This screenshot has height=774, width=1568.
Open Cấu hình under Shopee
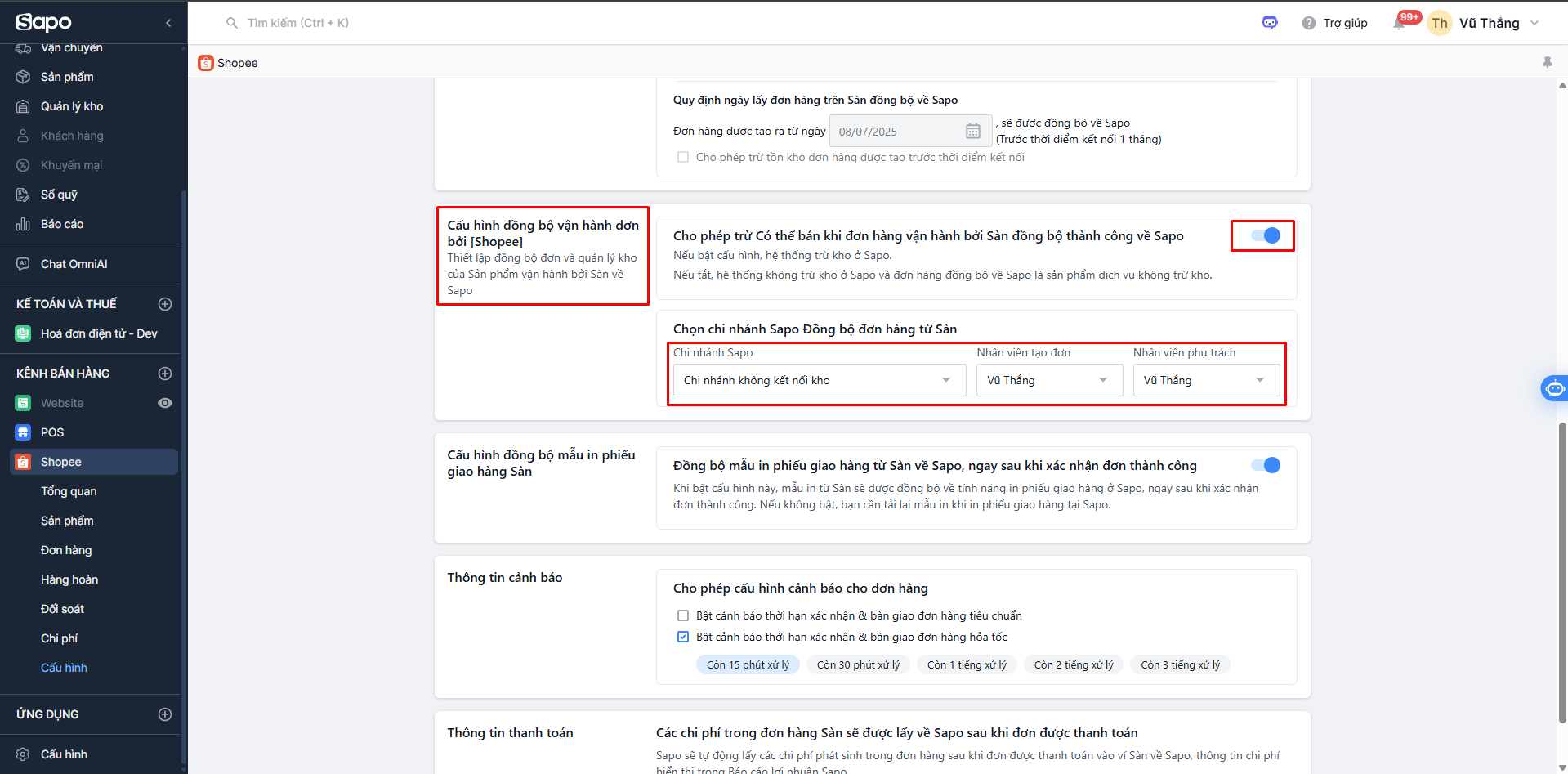click(x=64, y=668)
